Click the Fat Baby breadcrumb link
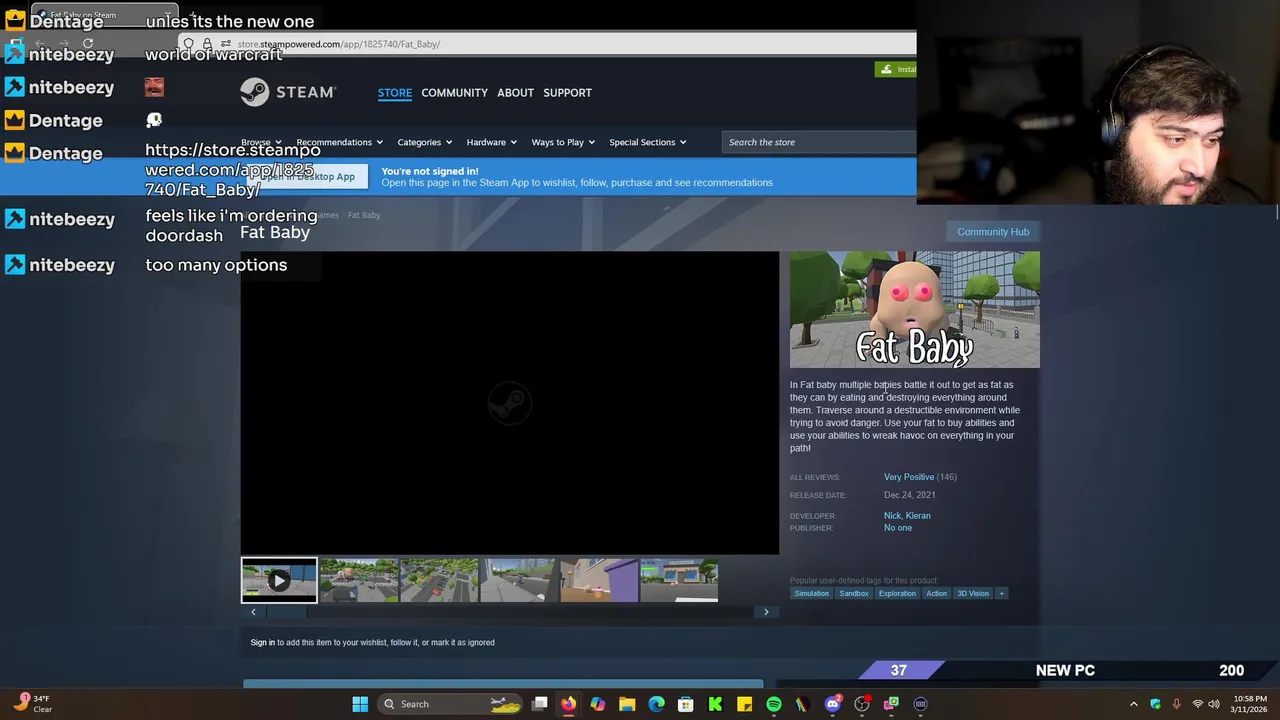This screenshot has width=1280, height=720. click(364, 215)
